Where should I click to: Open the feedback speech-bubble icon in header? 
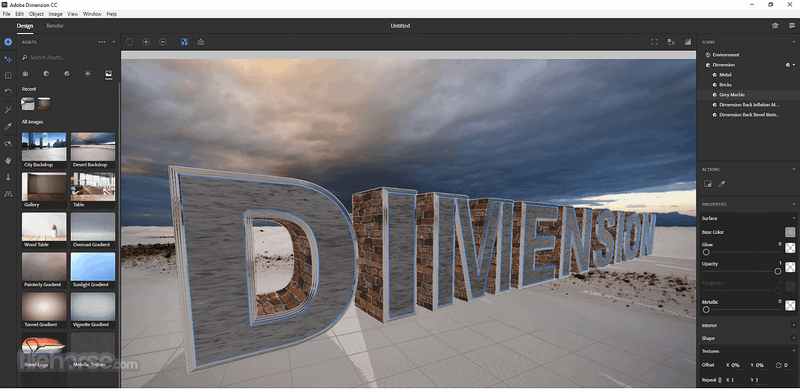point(792,26)
